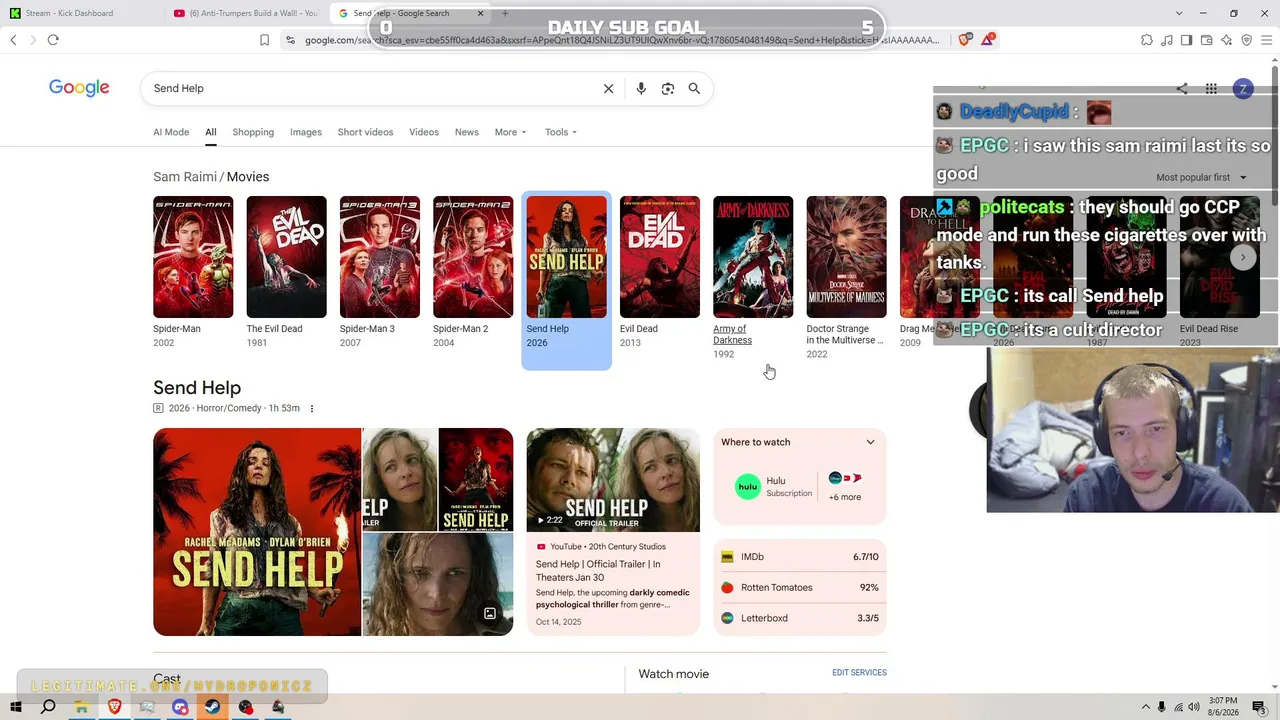Share the Sam Raimi movies carousel
Viewport: 1280px width, 720px height.
tap(1182, 89)
